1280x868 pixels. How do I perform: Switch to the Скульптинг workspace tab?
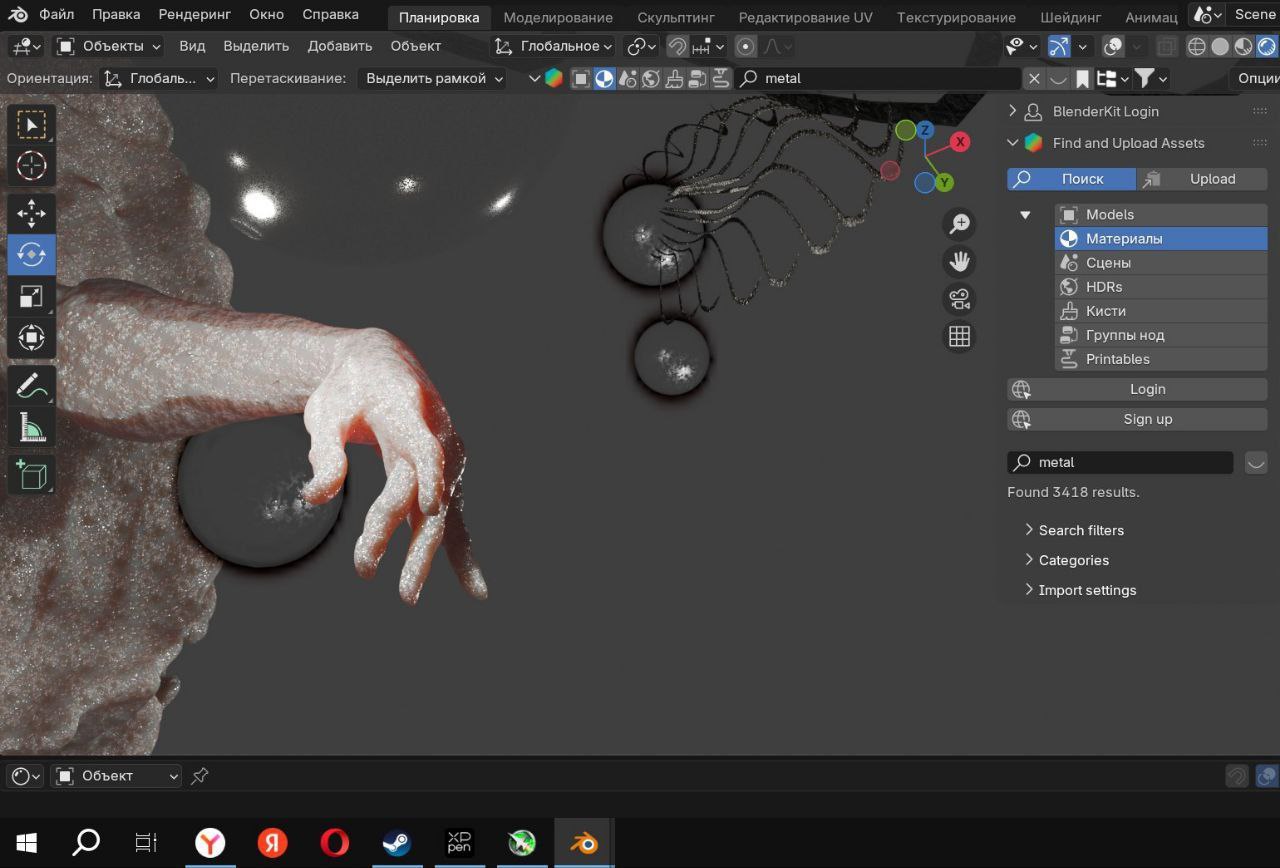(x=675, y=17)
